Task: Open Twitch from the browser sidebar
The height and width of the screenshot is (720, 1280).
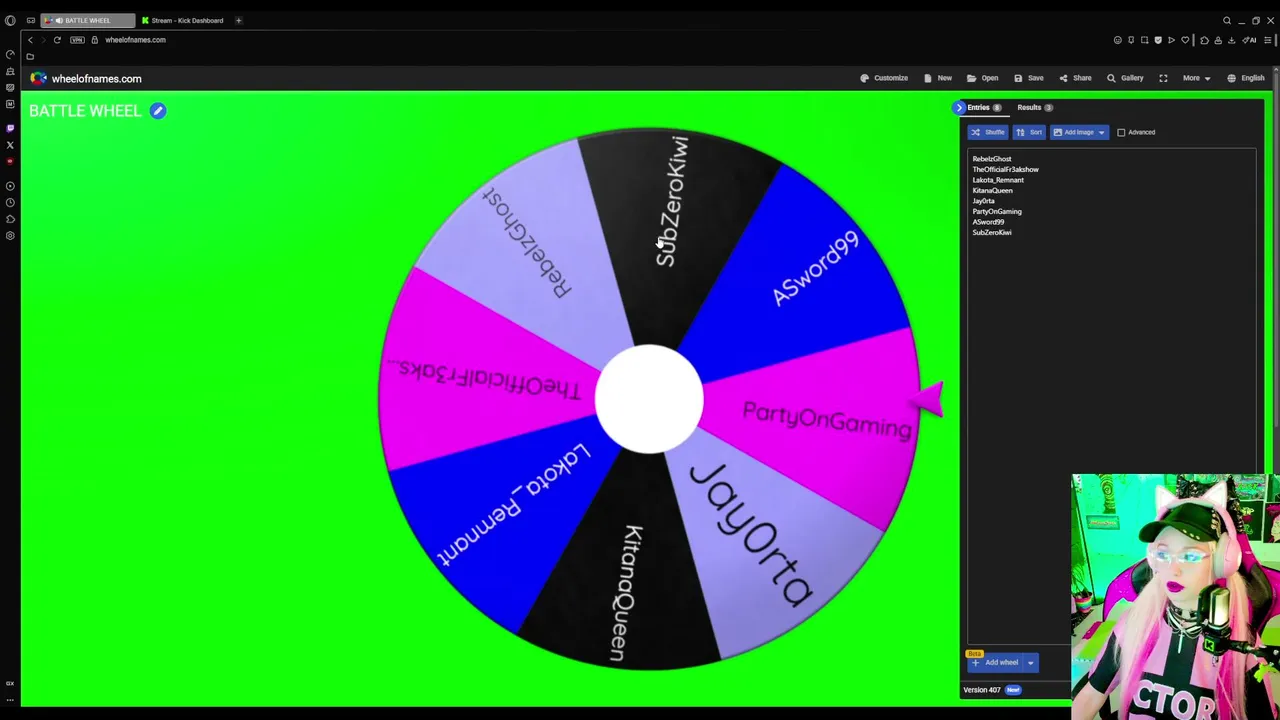Action: (10, 127)
